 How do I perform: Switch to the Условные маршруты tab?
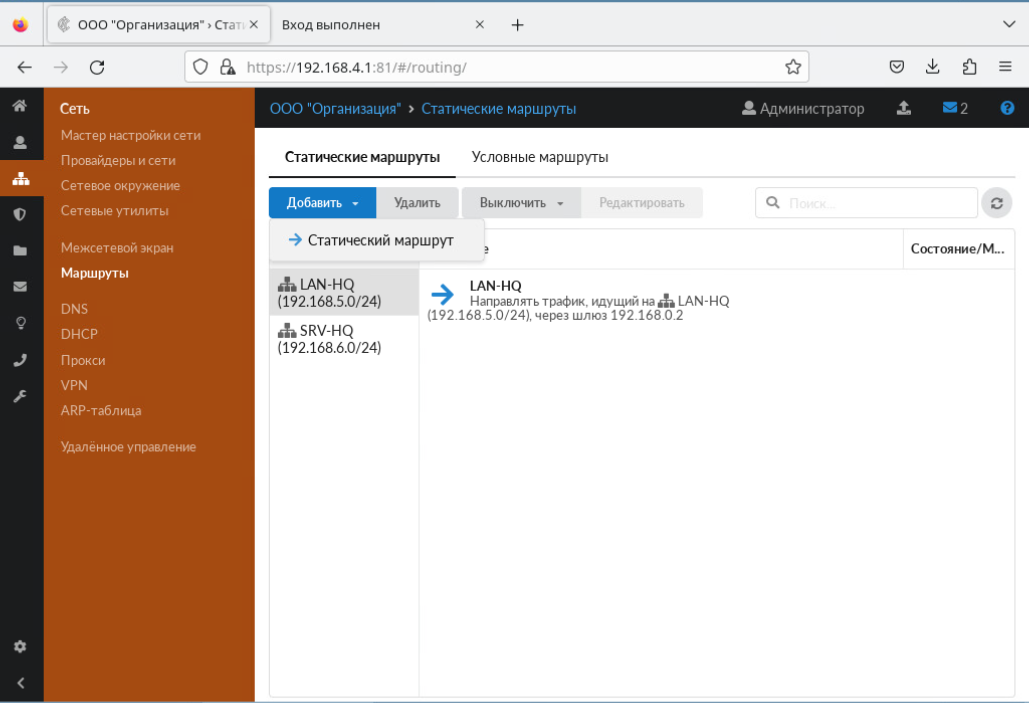point(539,157)
